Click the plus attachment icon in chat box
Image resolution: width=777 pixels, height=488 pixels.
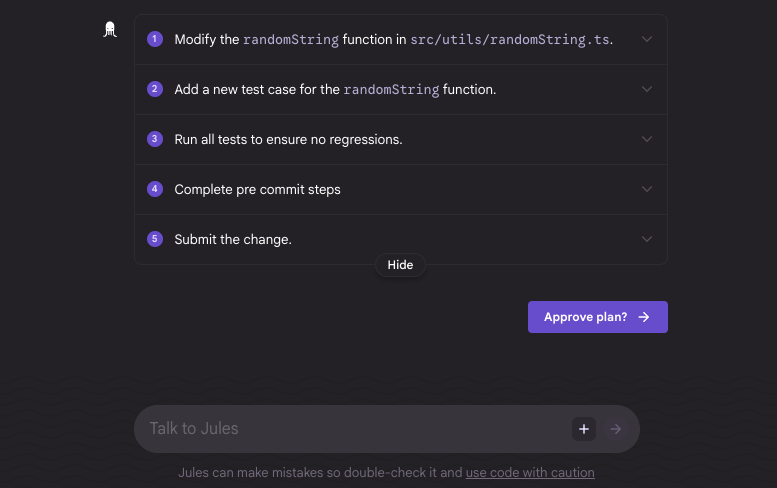[x=584, y=429]
